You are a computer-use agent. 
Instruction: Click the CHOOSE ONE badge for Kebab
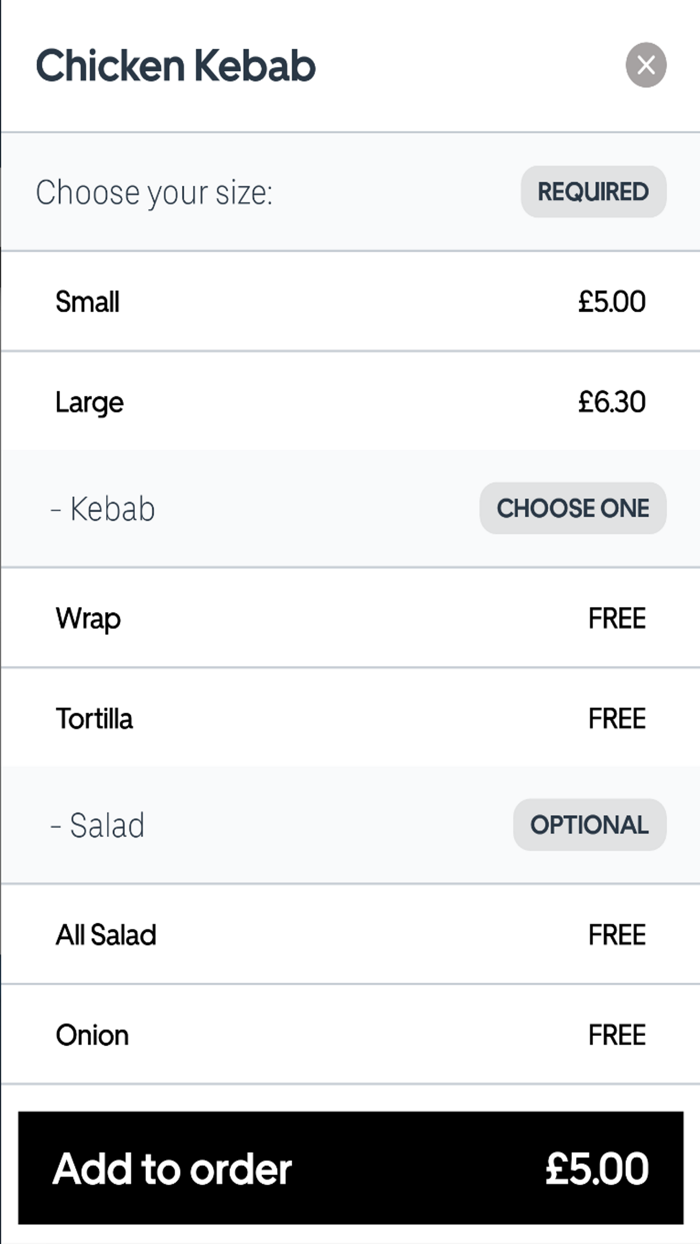click(572, 508)
